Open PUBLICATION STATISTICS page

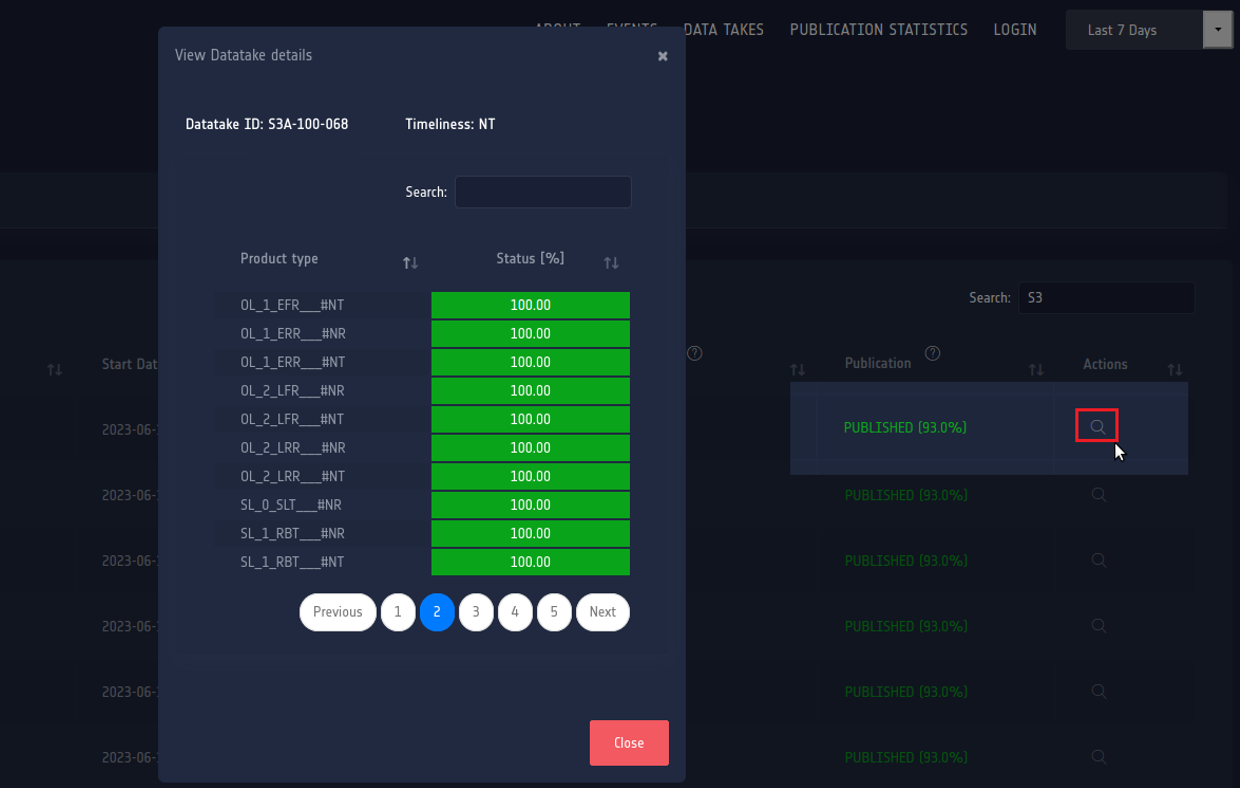879,30
